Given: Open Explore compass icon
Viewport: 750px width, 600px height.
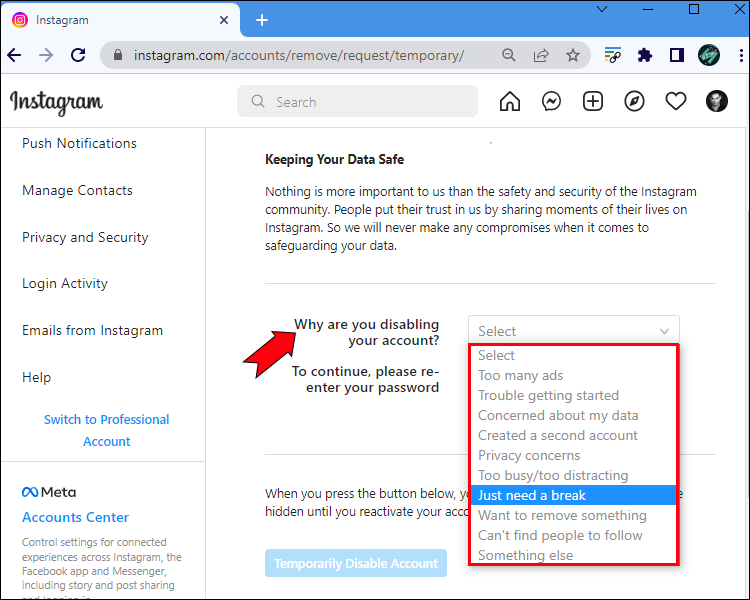Looking at the screenshot, I should click(634, 101).
